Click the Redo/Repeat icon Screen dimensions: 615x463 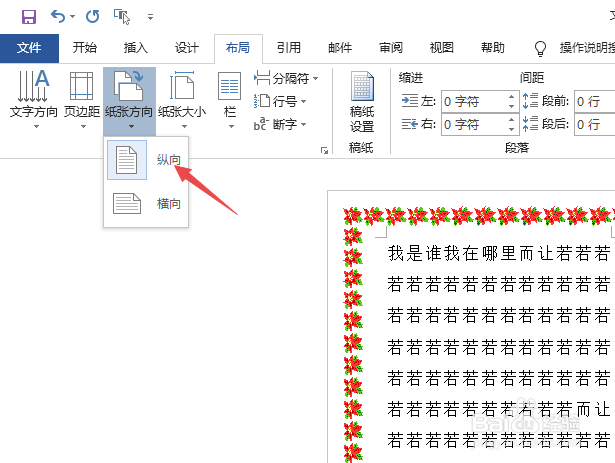93,16
